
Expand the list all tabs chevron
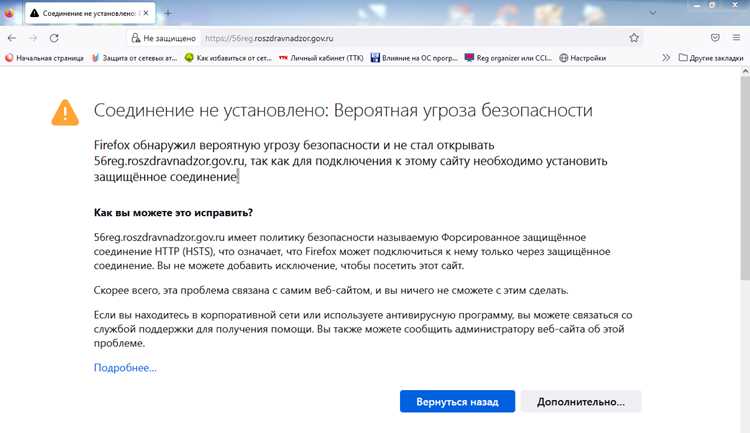[x=652, y=13]
